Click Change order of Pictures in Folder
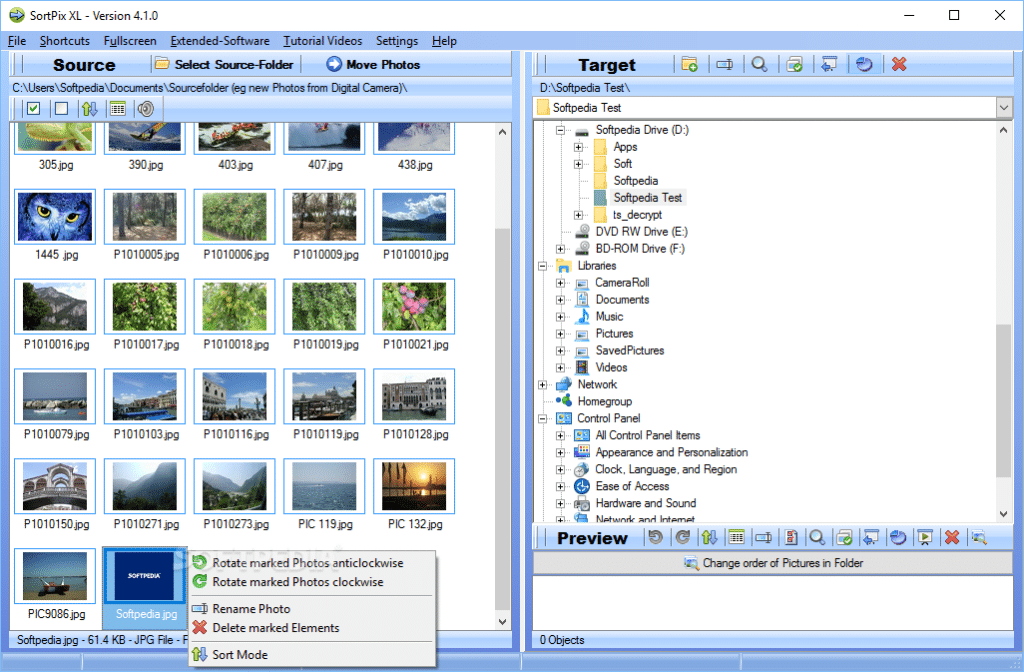This screenshot has height=672, width=1024. click(773, 563)
